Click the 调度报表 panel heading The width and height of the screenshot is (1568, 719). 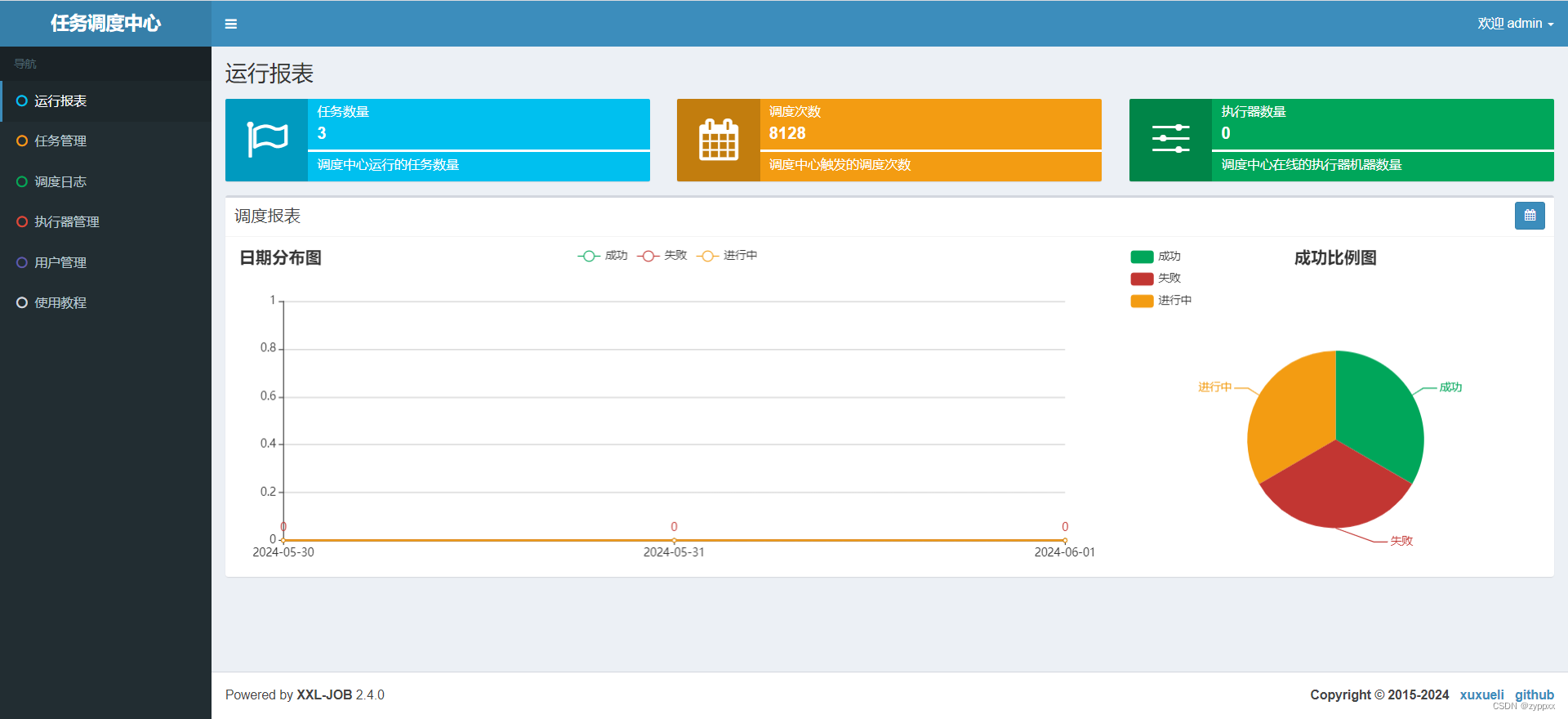tap(268, 216)
